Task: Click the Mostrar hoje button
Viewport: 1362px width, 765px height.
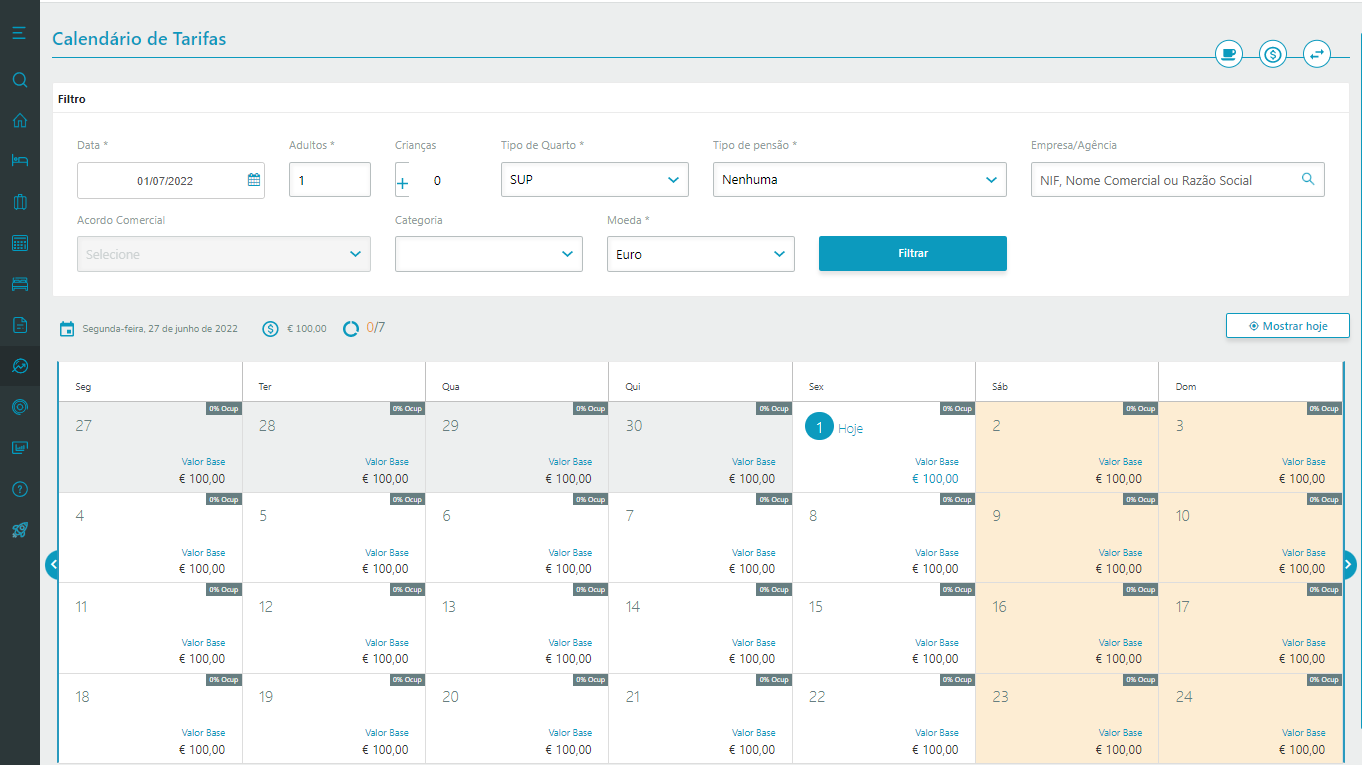Action: click(x=1287, y=326)
